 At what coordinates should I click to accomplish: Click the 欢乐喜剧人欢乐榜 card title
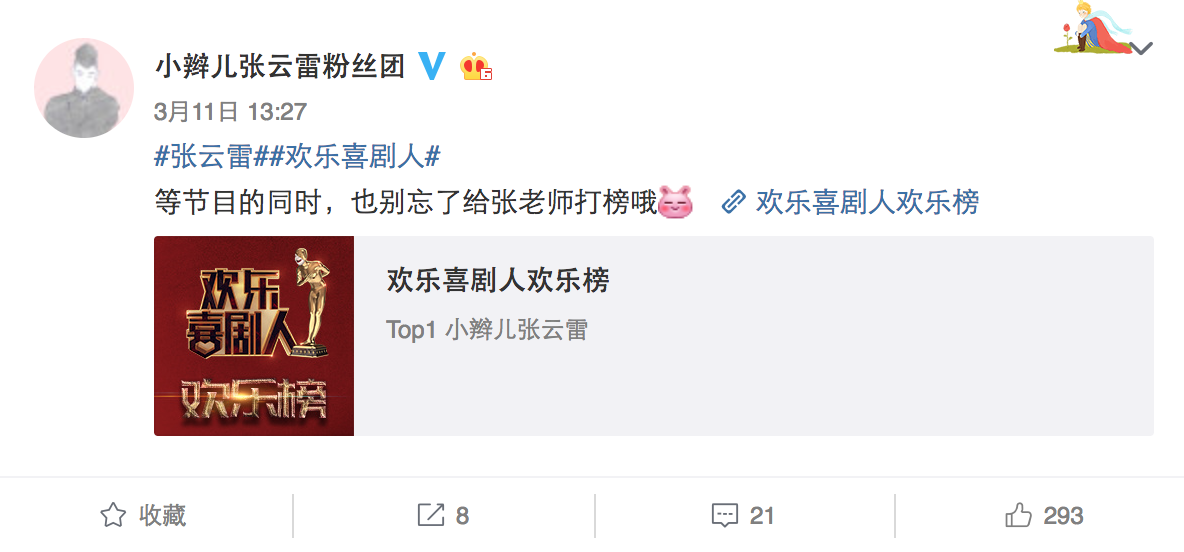pyautogui.click(x=498, y=281)
